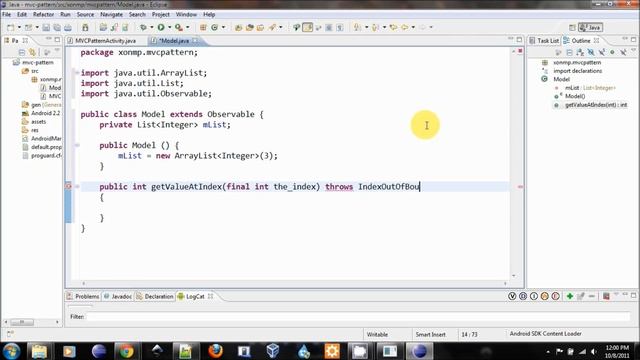Collapse All in Package Explorer
Image resolution: width=640 pixels, height=360 pixels.
click(22, 52)
